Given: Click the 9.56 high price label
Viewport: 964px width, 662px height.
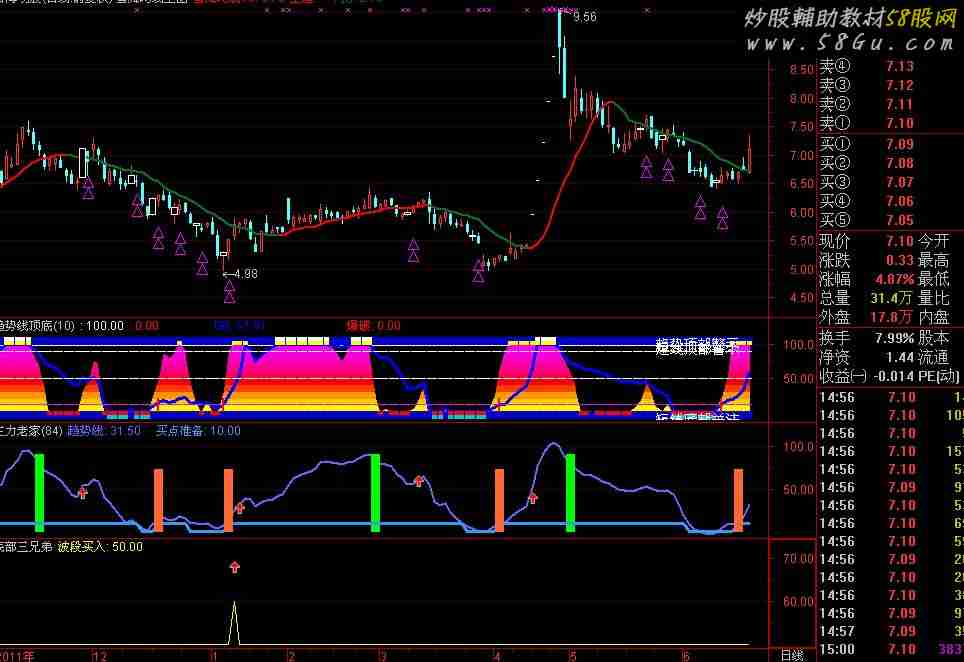Looking at the screenshot, I should [585, 18].
